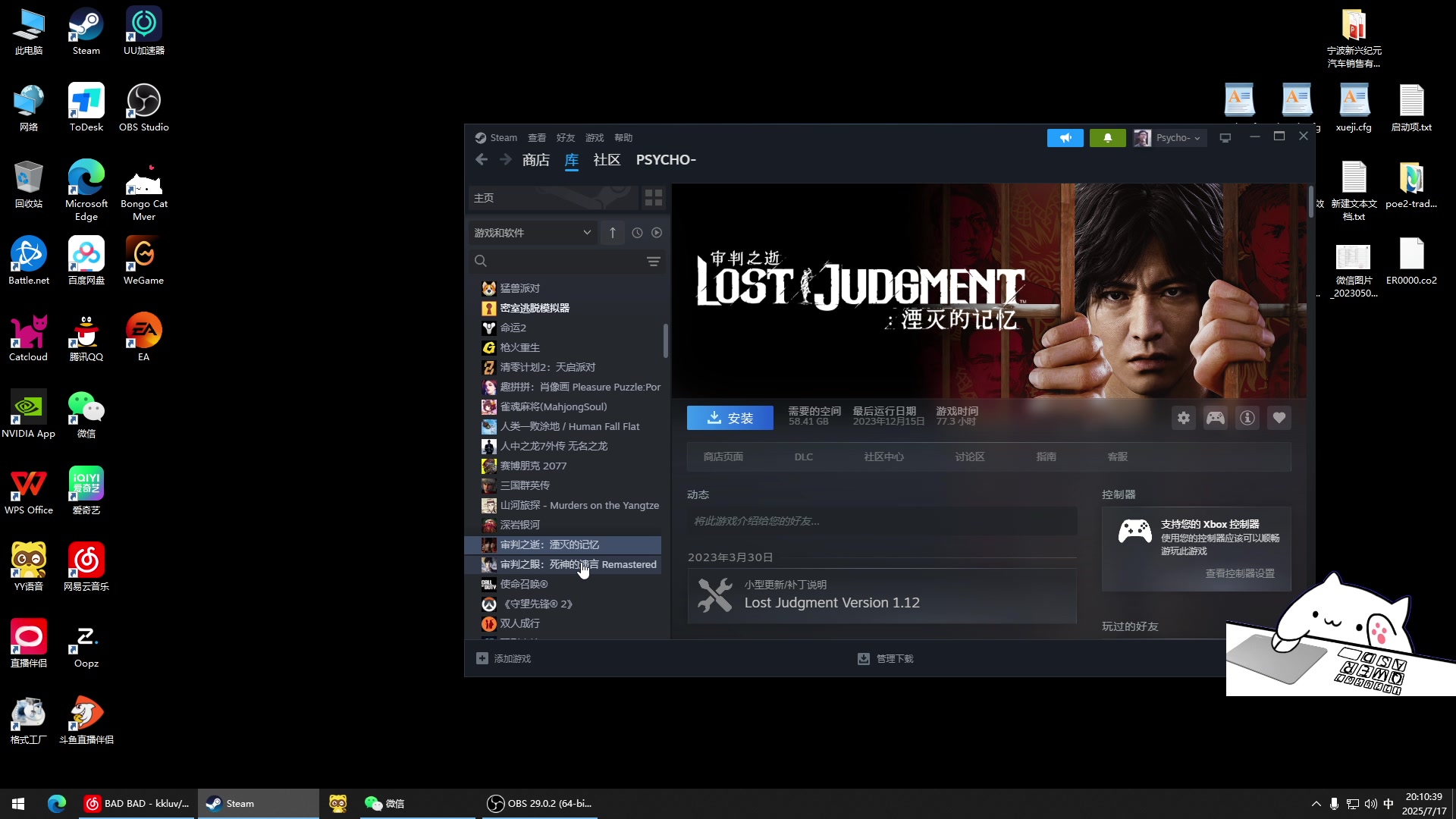Select 《守望先锋® 2》 in the library

click(x=563, y=604)
